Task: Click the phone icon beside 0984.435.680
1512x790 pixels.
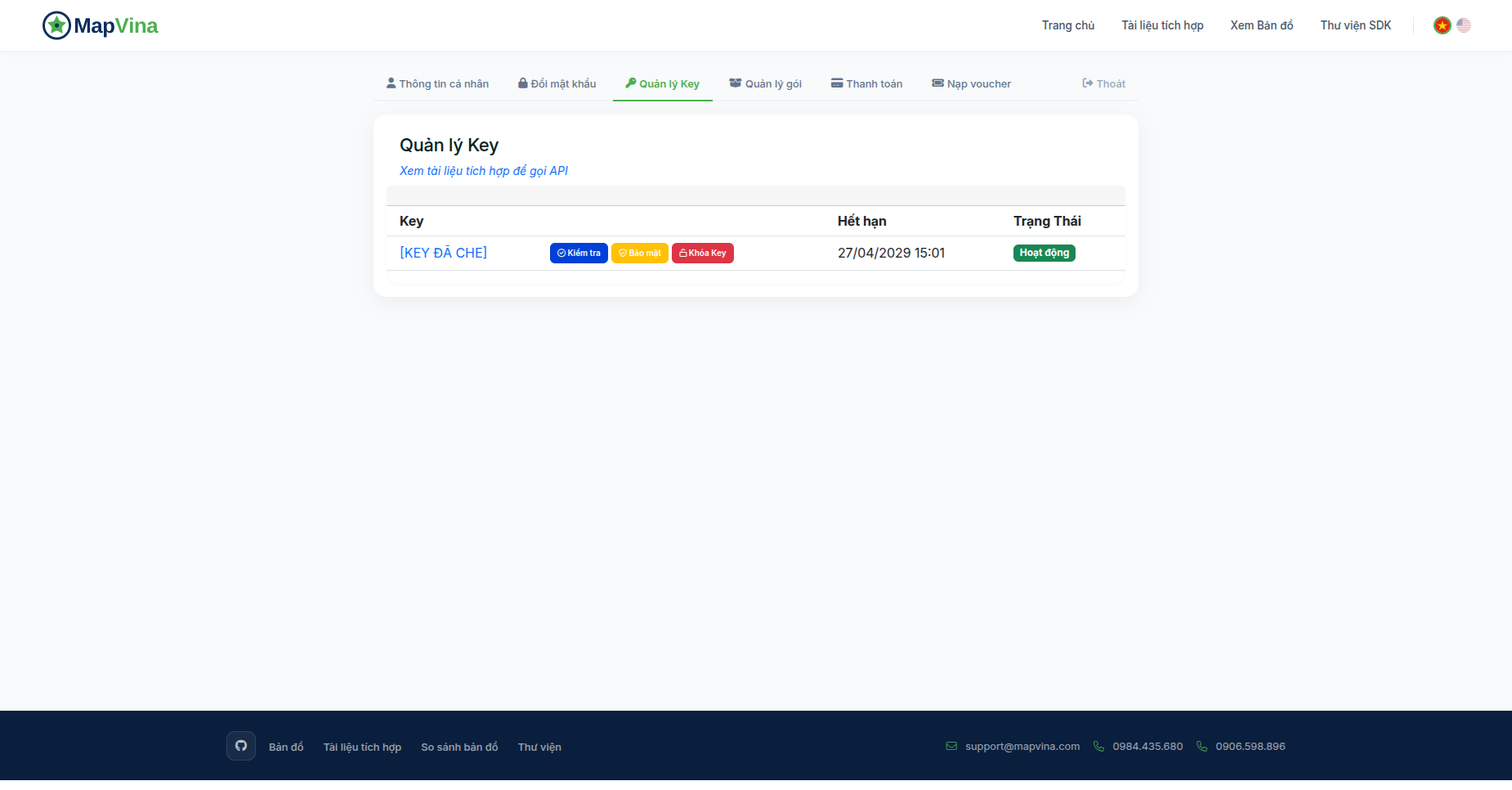Action: pos(1098,746)
